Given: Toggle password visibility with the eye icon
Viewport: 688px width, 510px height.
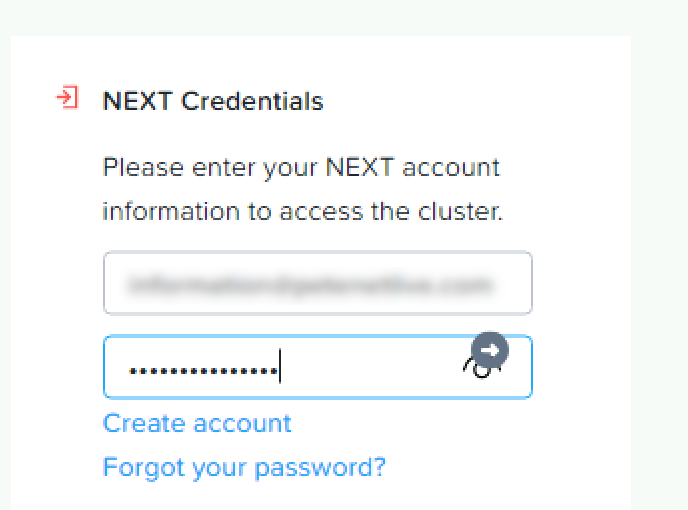Looking at the screenshot, I should [478, 370].
